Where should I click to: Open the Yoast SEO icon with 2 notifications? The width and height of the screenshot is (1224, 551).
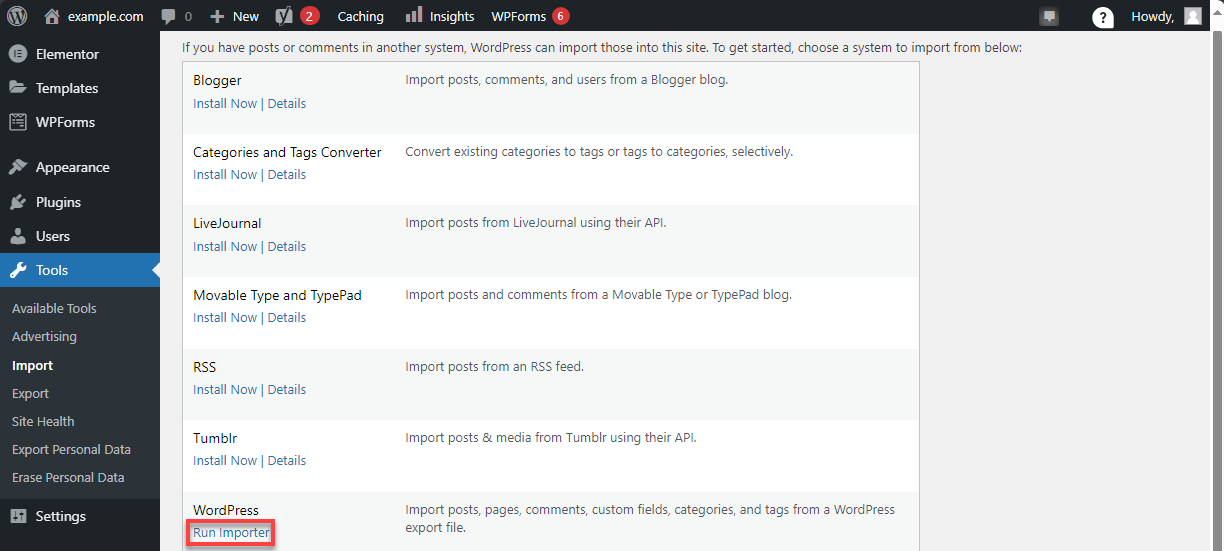tap(284, 16)
